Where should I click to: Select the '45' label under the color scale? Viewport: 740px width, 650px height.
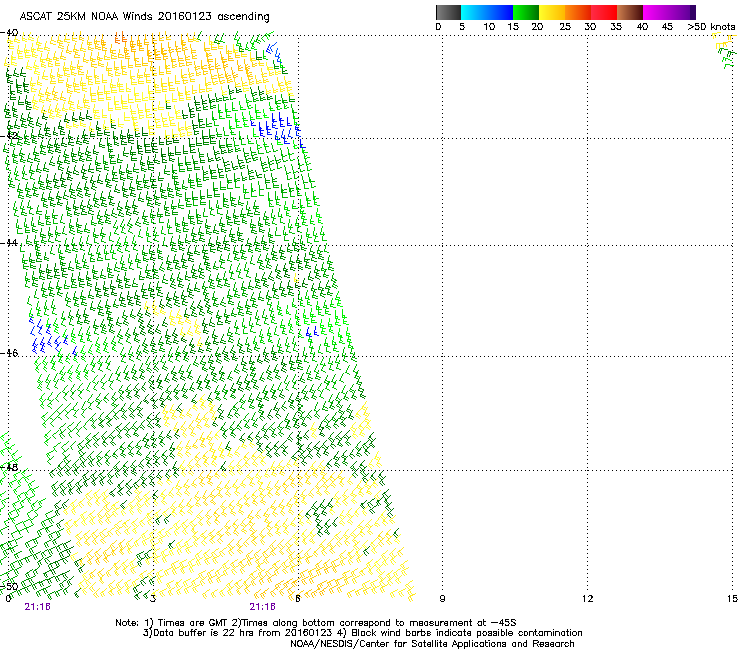pos(667,27)
